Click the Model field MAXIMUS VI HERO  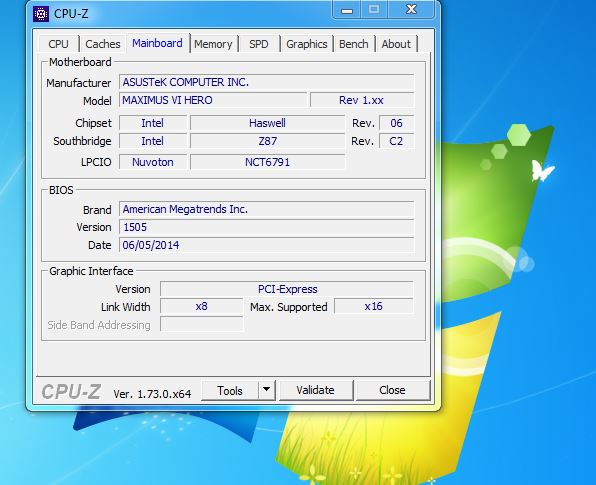213,100
